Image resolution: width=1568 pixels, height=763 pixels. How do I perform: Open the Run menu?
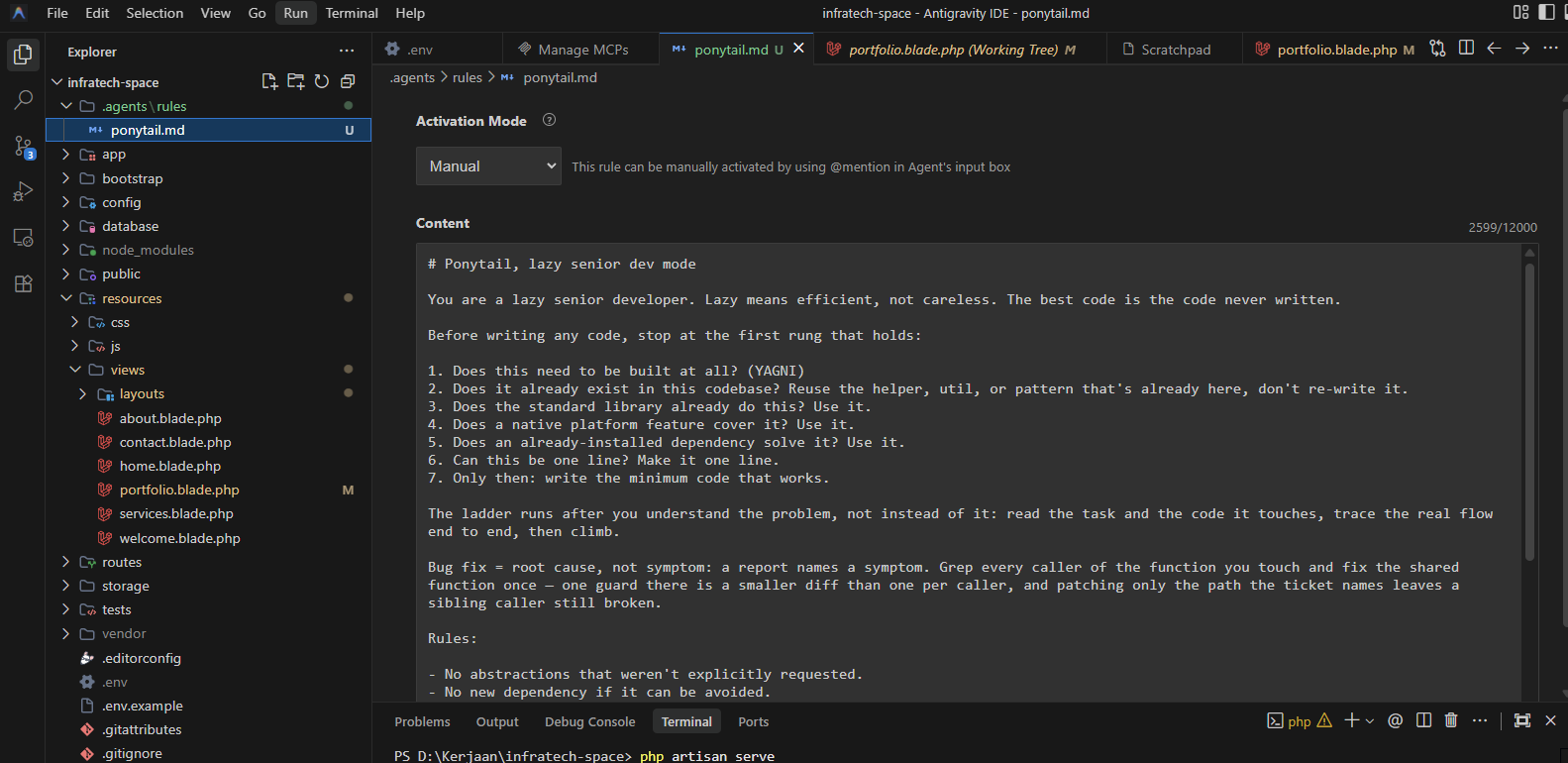point(295,13)
